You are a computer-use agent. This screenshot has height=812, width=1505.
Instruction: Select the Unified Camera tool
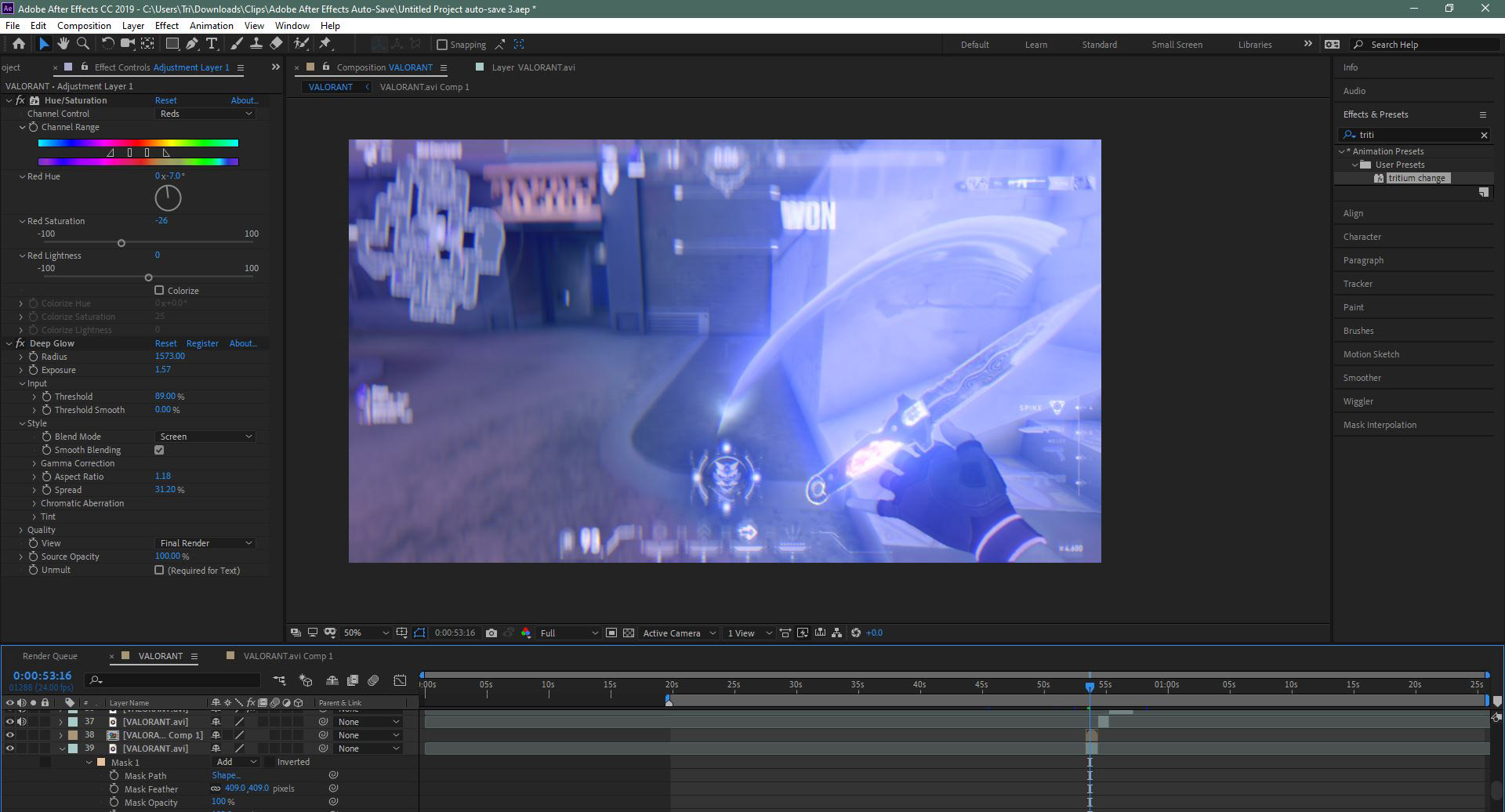coord(127,44)
